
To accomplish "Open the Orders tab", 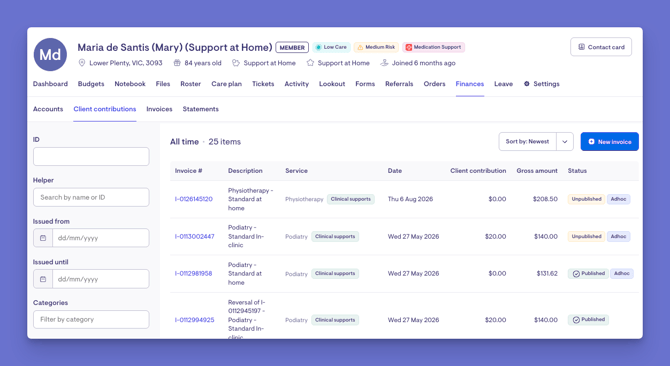I will 435,84.
